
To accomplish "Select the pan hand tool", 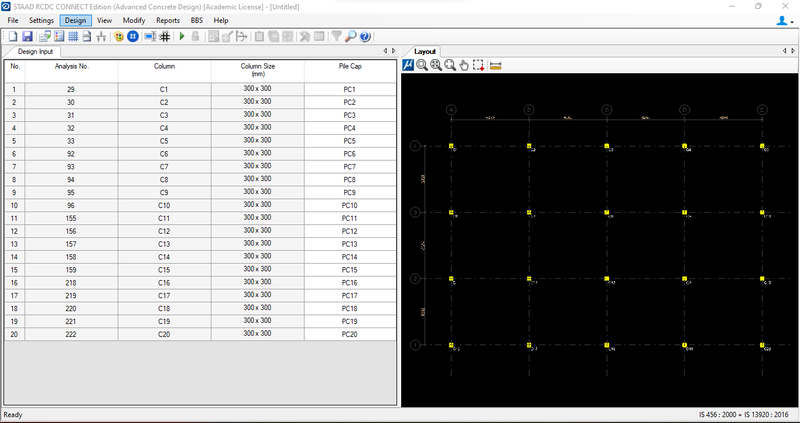I will pyautogui.click(x=464, y=65).
